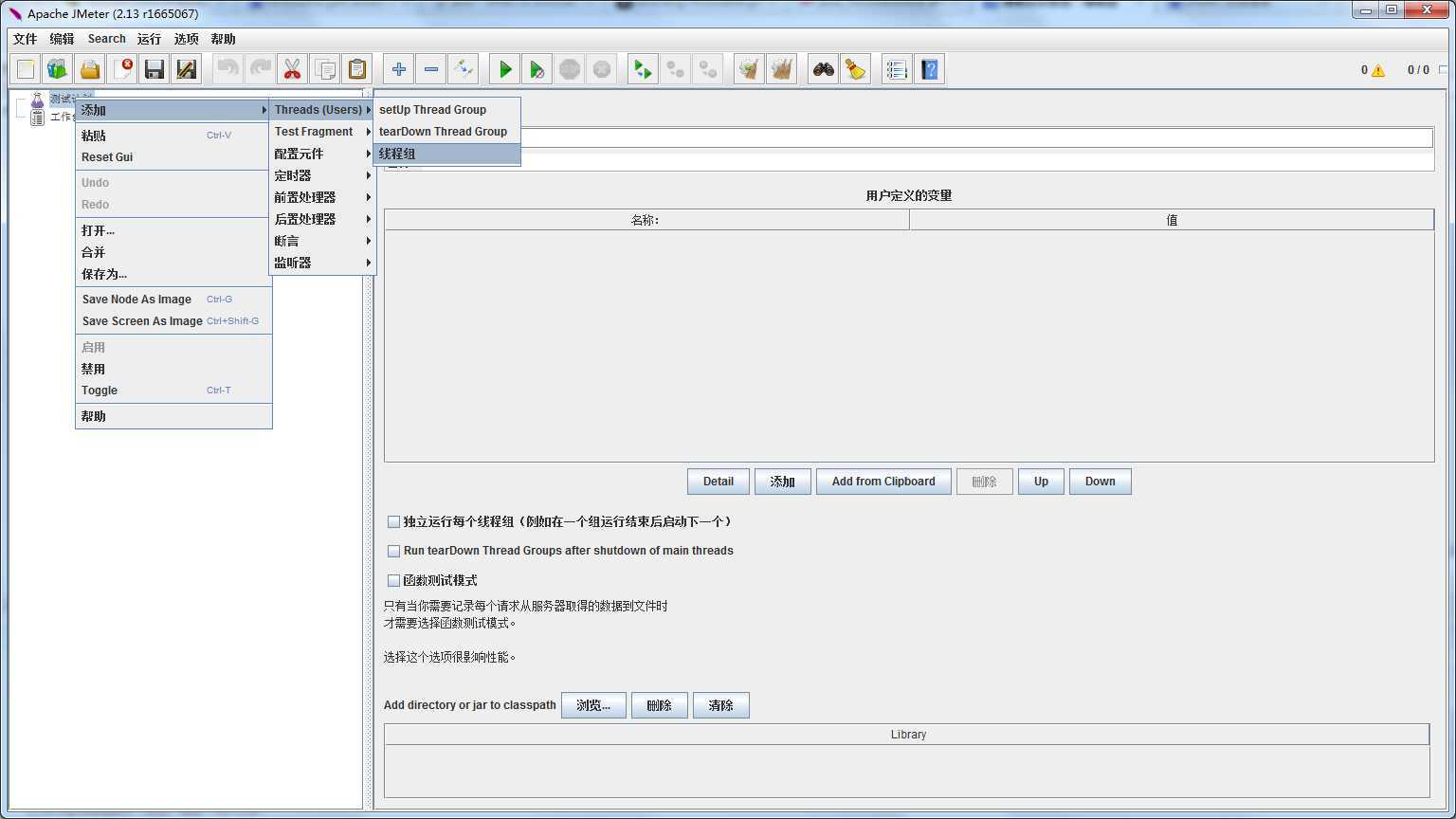This screenshot has width=1456, height=819.
Task: Expand the Test Fragment submenu
Action: coord(322,132)
